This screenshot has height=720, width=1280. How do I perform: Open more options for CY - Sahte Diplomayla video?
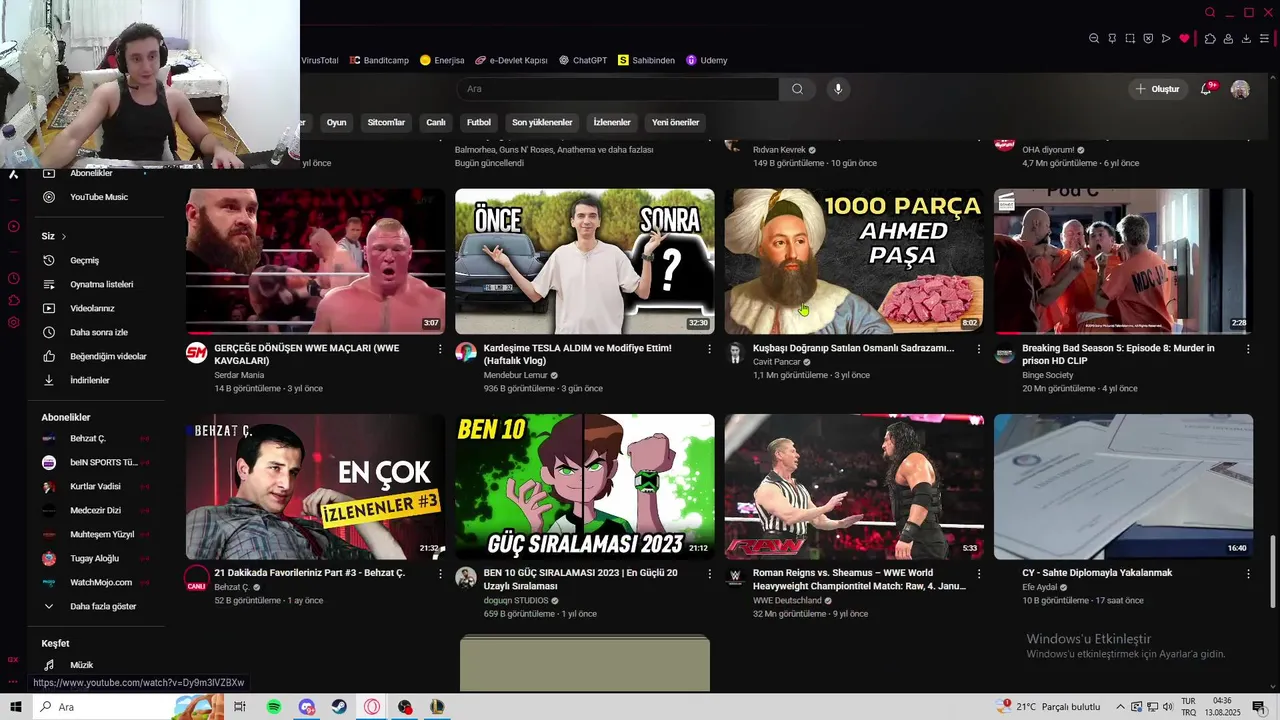(1247, 574)
